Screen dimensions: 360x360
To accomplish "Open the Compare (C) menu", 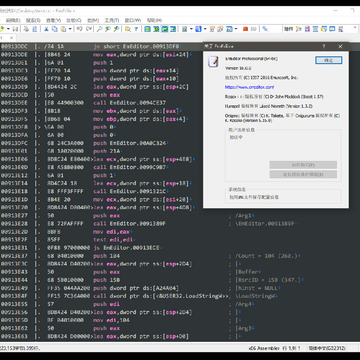I will pyautogui.click(x=74, y=20).
